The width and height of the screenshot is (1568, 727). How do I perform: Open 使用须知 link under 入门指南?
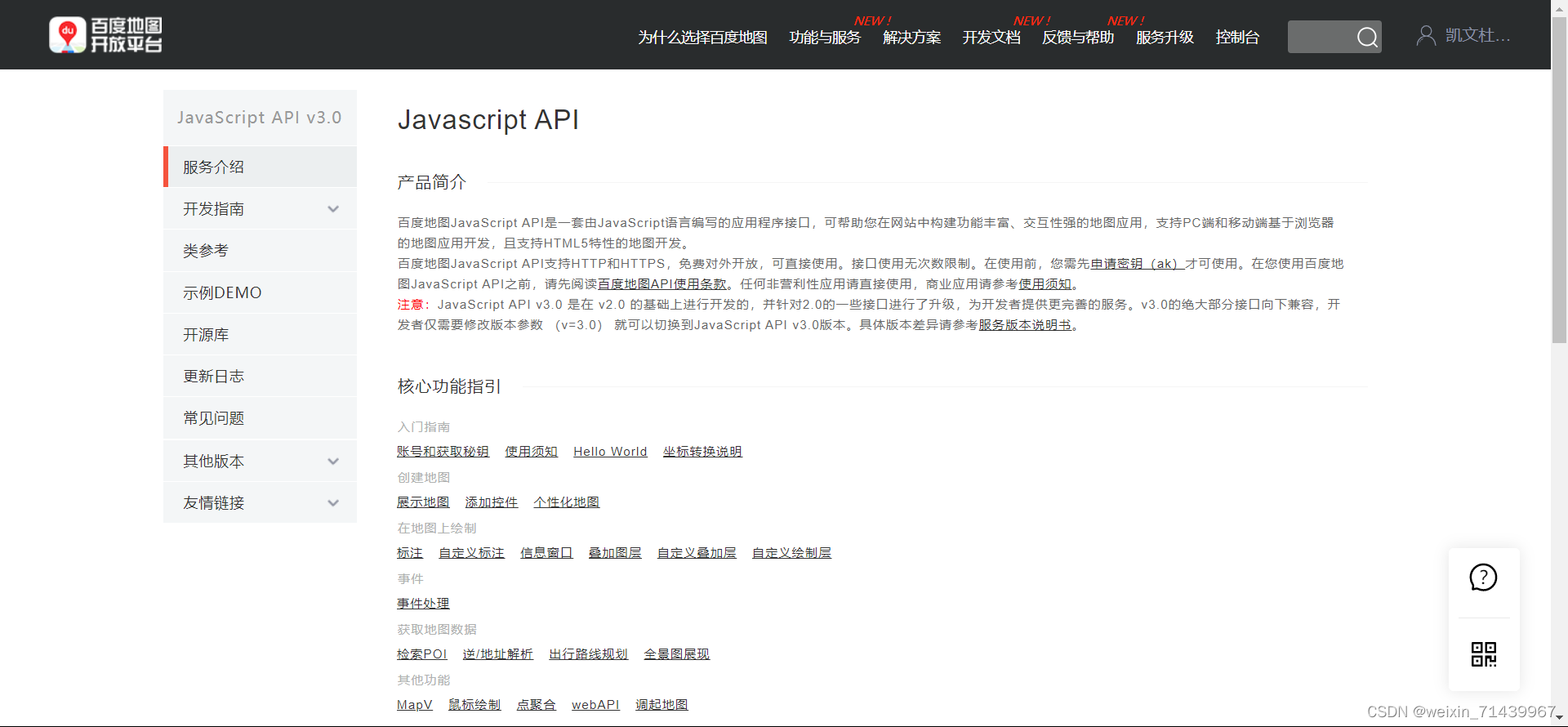pos(531,452)
